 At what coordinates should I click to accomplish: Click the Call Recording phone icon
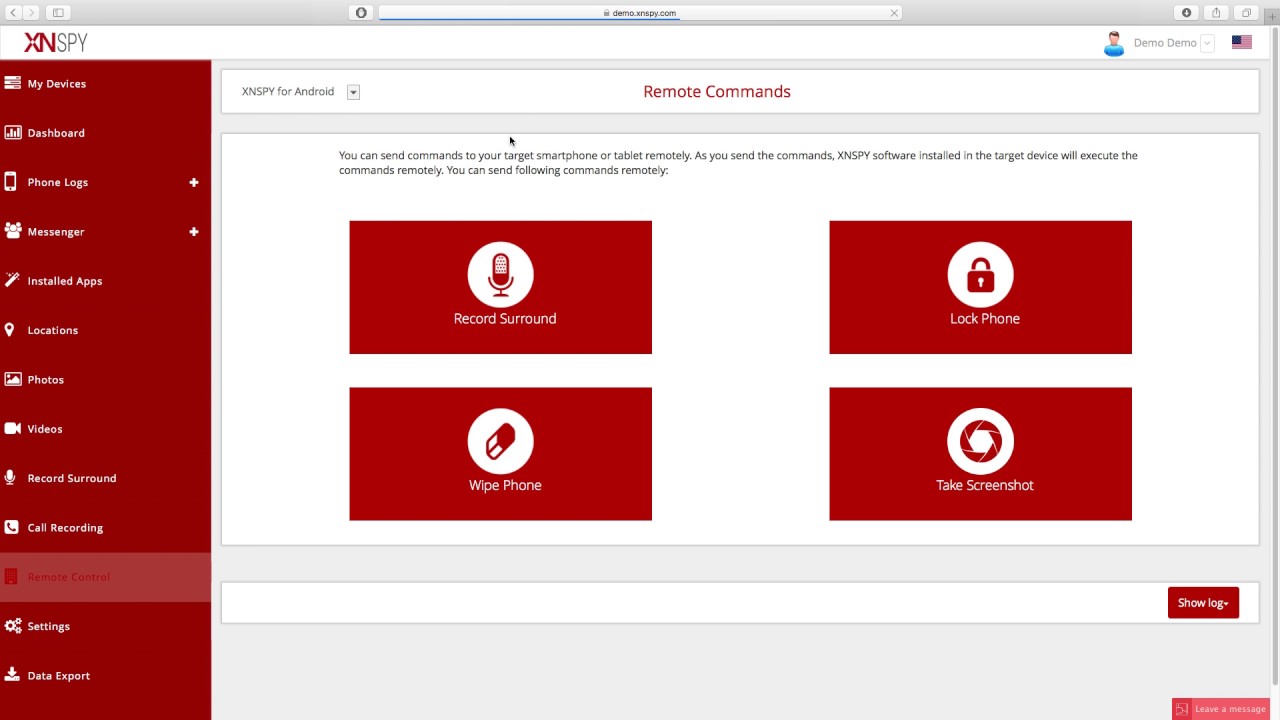[x=11, y=527]
